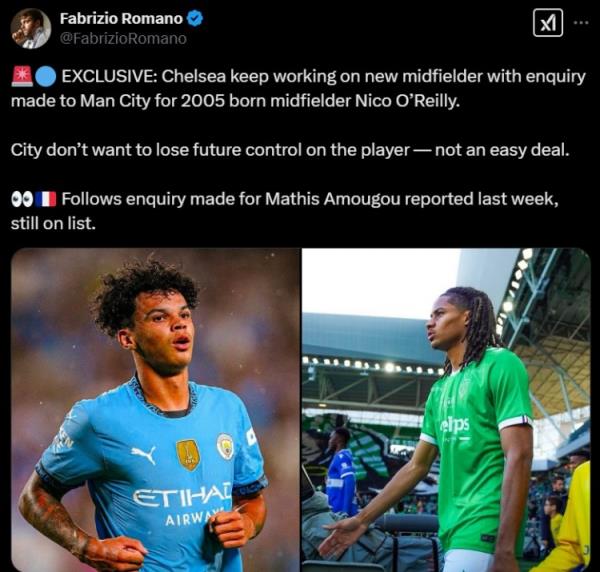This screenshot has width=600, height=572.
Task: Open the Grok AI icon
Action: coord(547,24)
